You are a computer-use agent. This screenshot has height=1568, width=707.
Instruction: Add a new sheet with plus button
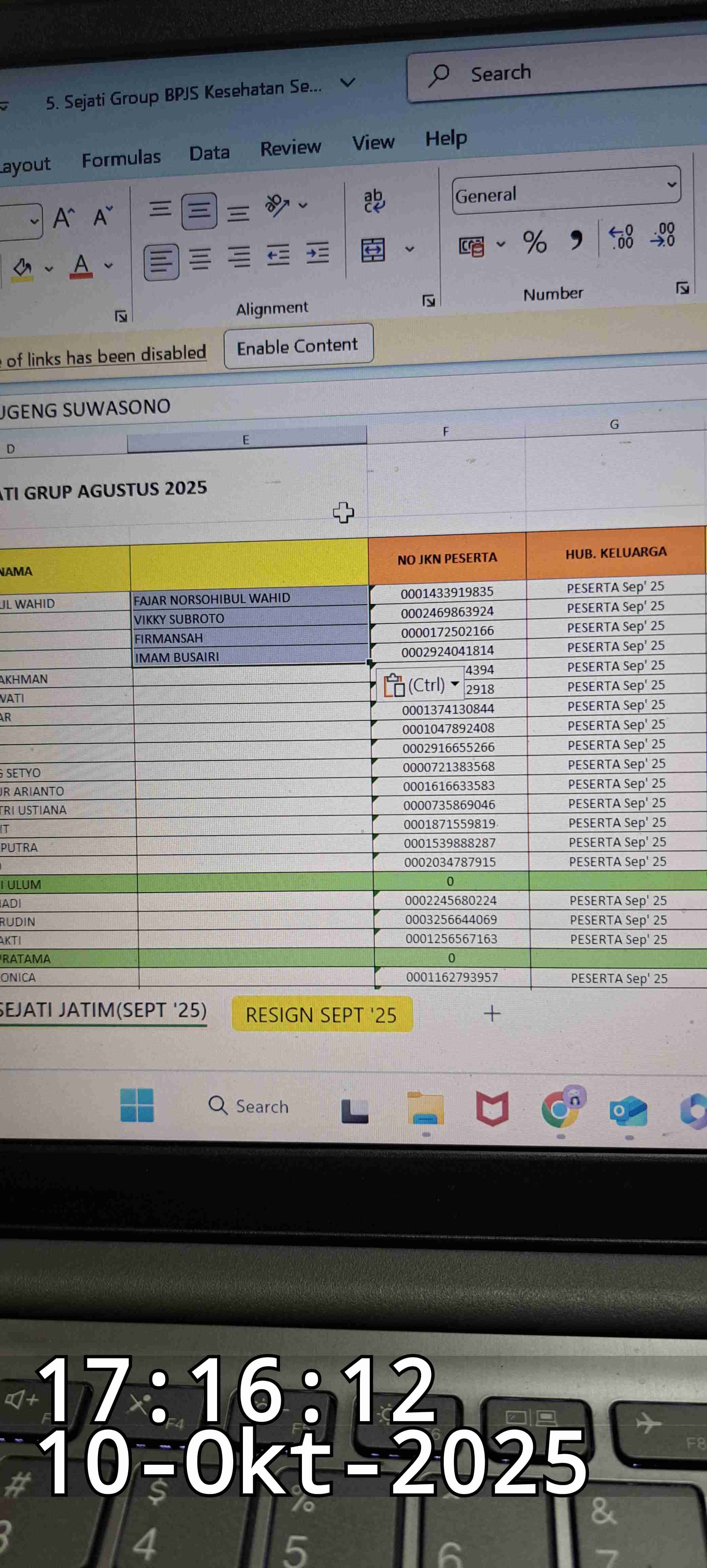pyautogui.click(x=492, y=1014)
